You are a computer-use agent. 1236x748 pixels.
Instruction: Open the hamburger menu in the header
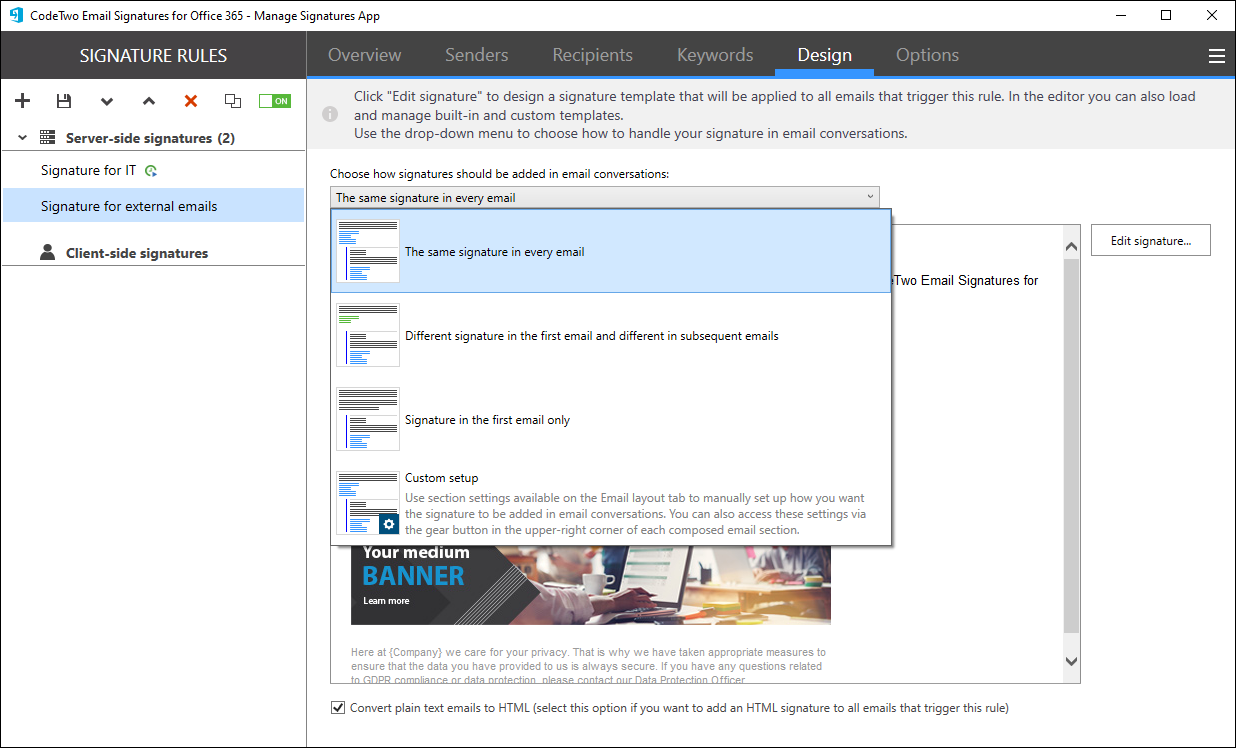point(1217,56)
